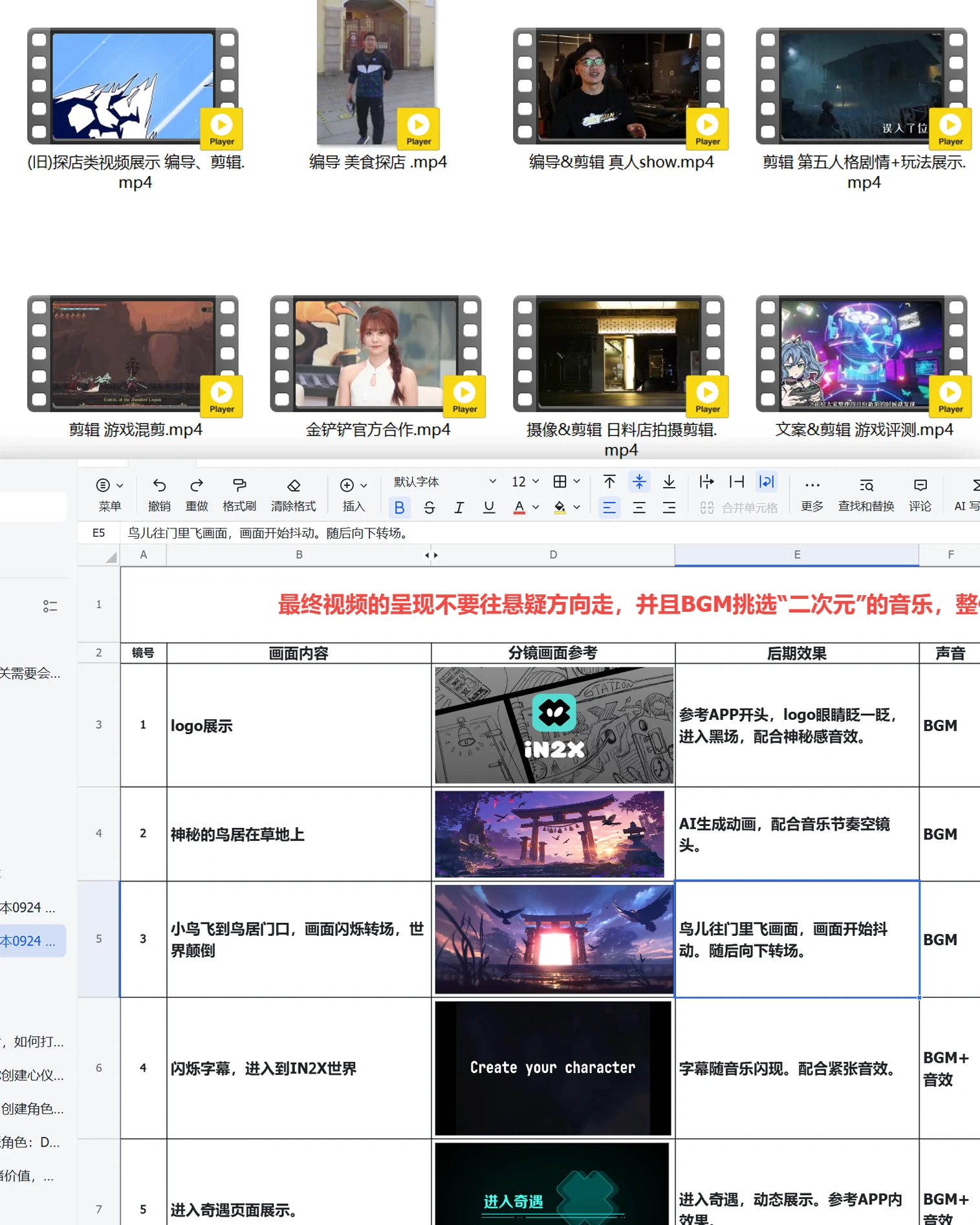Image resolution: width=980 pixels, height=1225 pixels.
Task: Select row 3 header
Action: coord(98,724)
